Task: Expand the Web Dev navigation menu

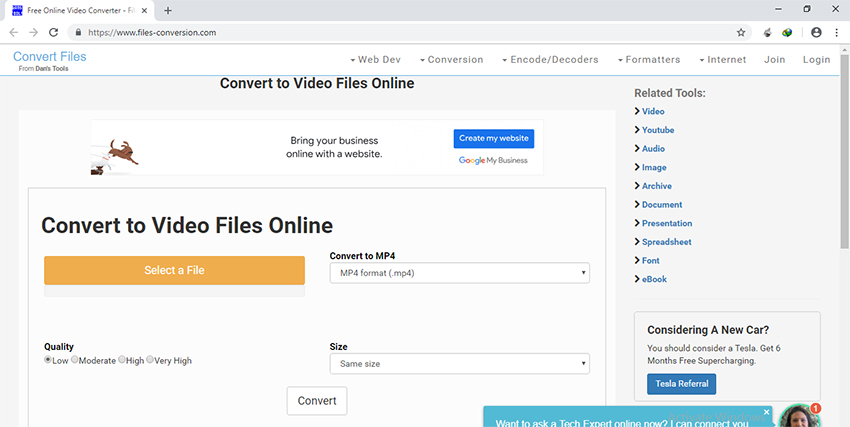Action: [376, 60]
